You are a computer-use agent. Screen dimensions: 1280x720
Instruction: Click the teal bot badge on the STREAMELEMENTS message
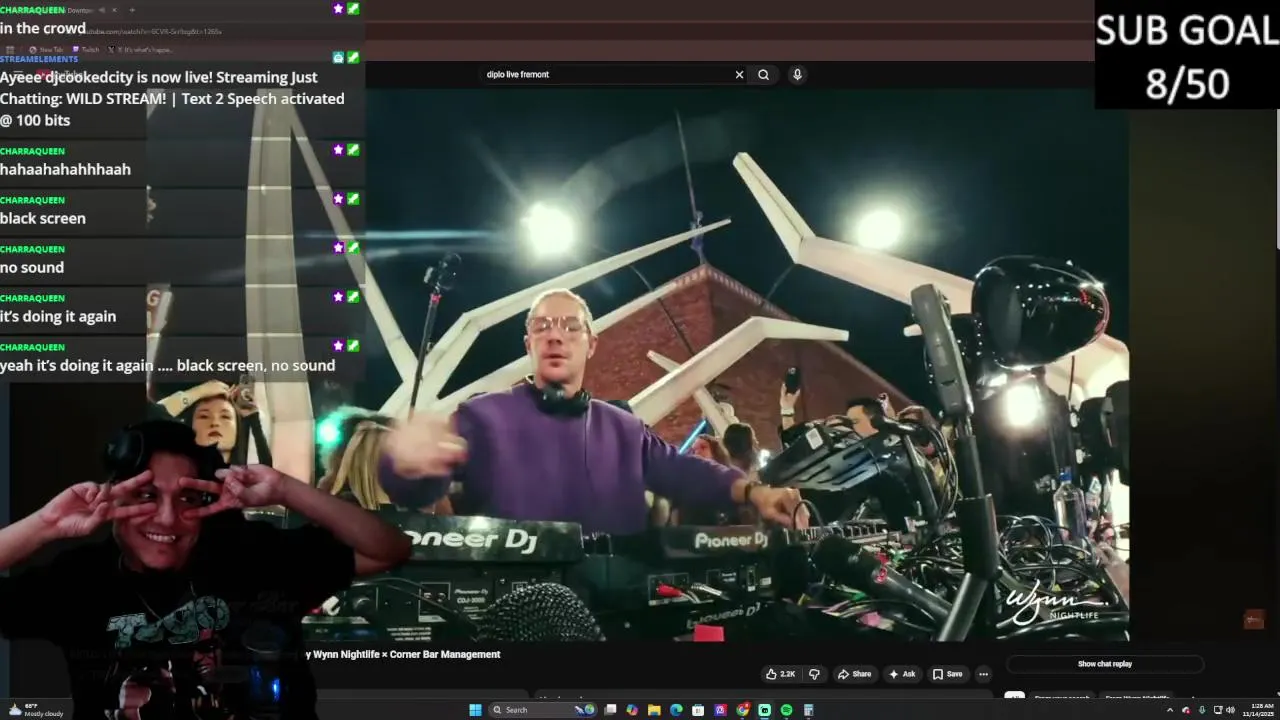pyautogui.click(x=339, y=58)
